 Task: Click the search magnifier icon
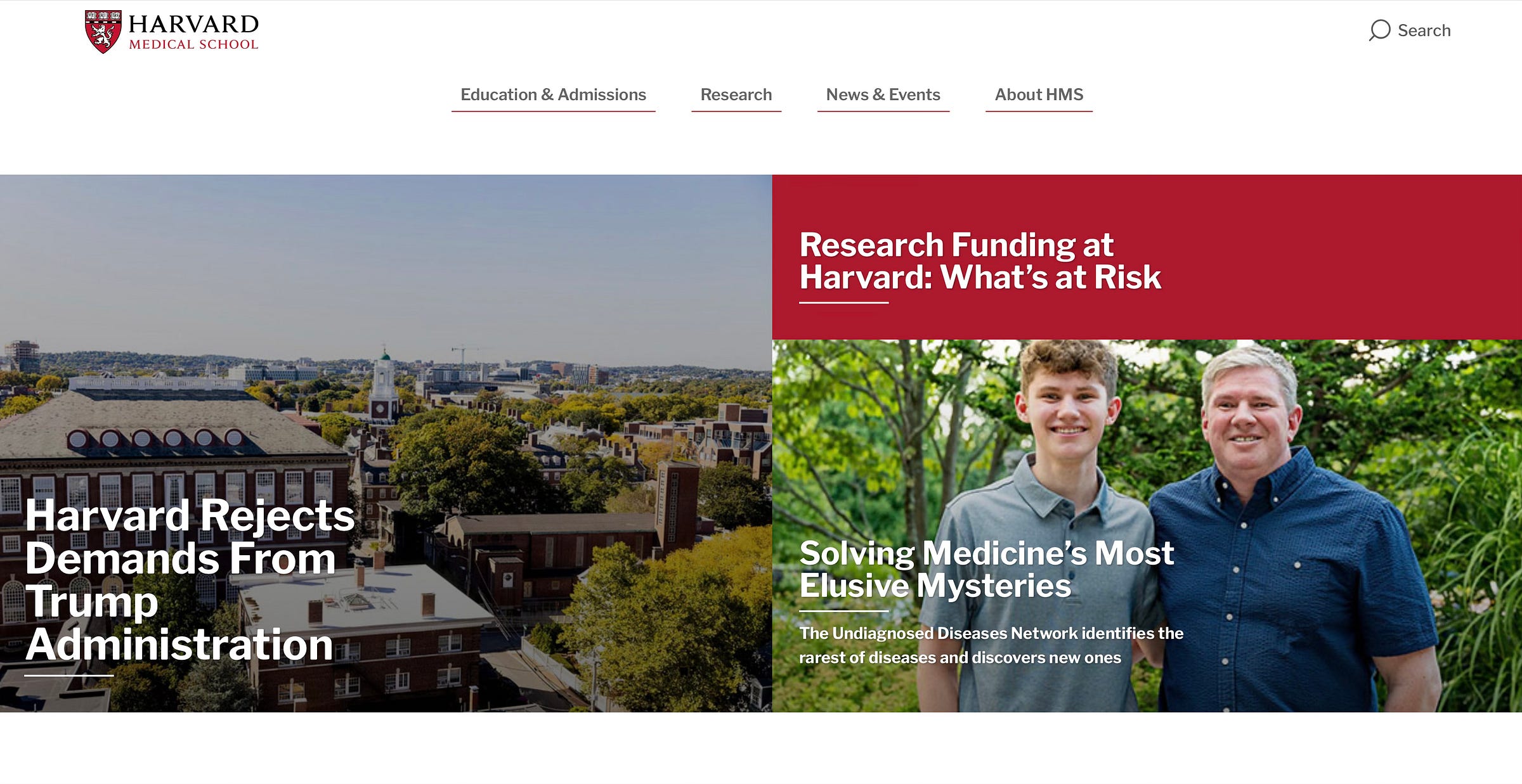click(1379, 30)
